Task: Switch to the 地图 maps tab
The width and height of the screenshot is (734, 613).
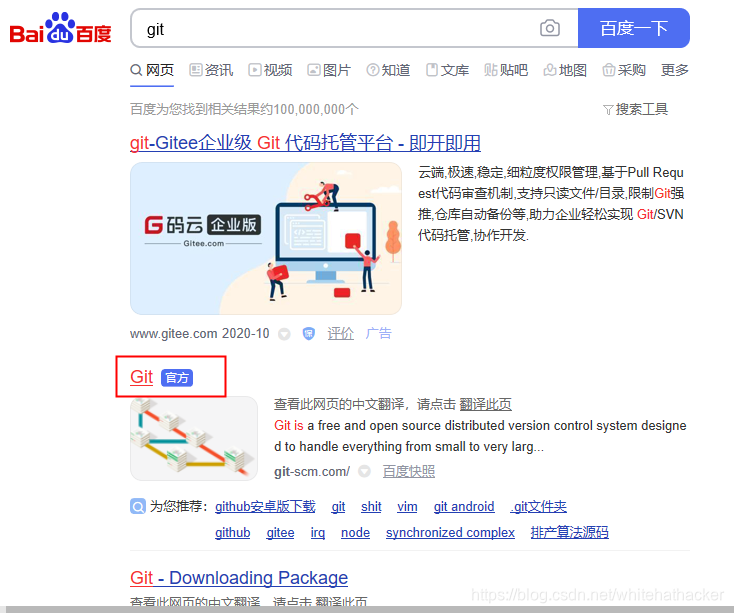Action: (565, 70)
